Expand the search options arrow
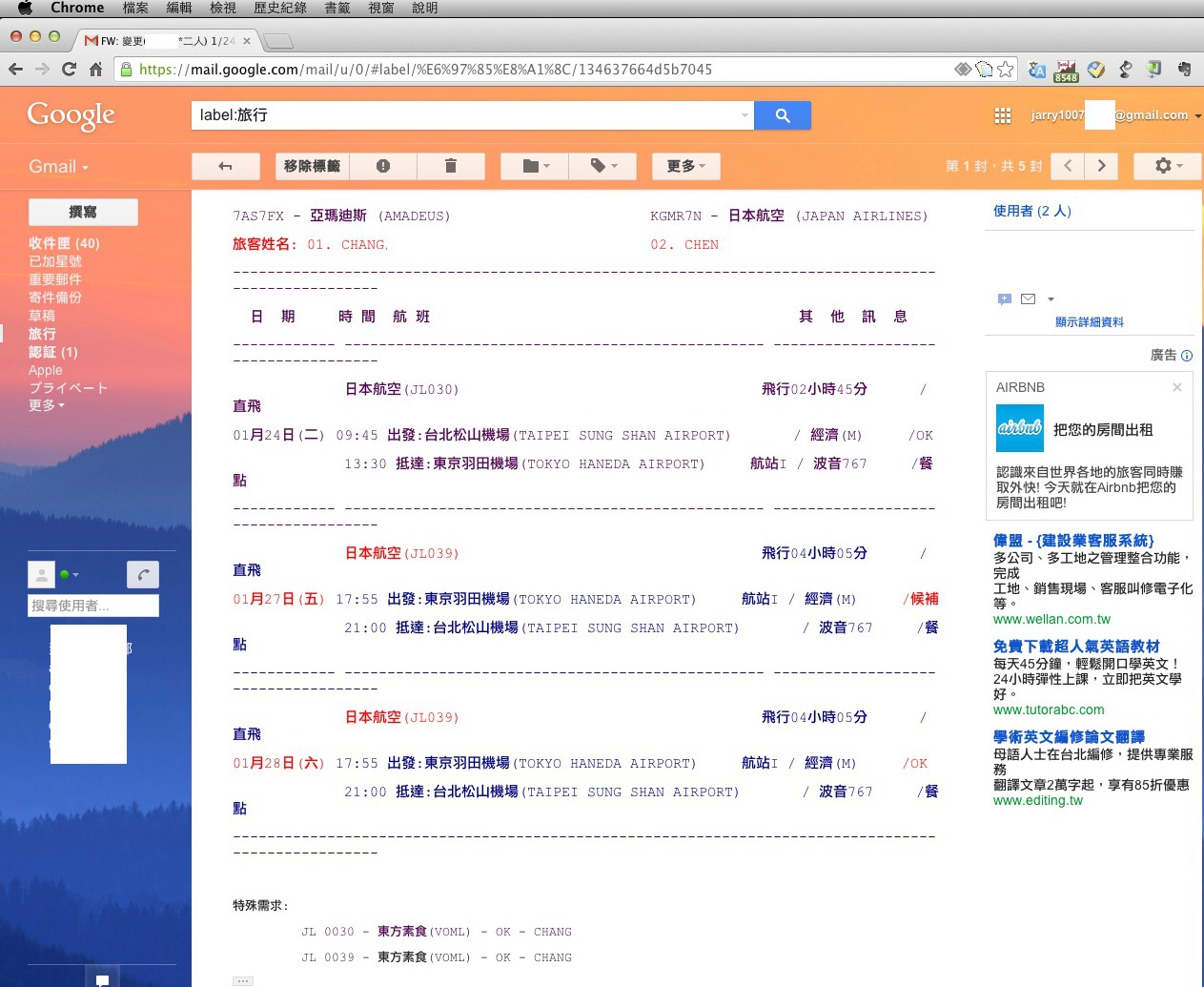 (745, 115)
